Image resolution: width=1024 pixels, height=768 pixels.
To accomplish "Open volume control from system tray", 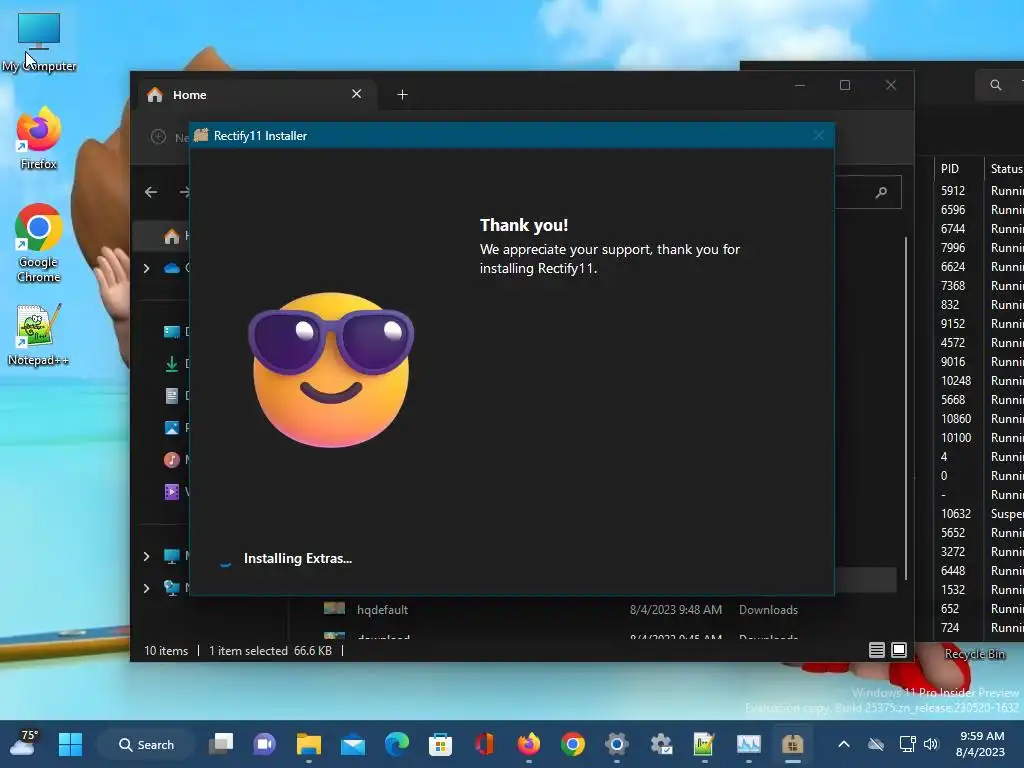I will click(931, 744).
